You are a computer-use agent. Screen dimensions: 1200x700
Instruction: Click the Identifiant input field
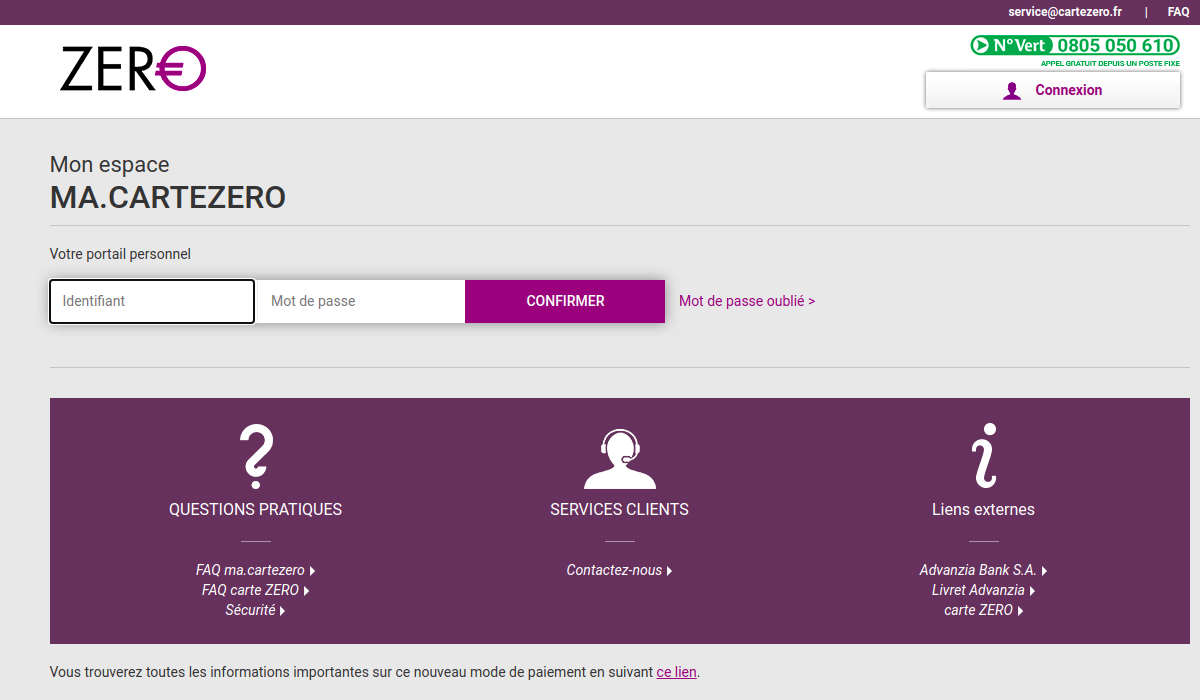coord(151,301)
